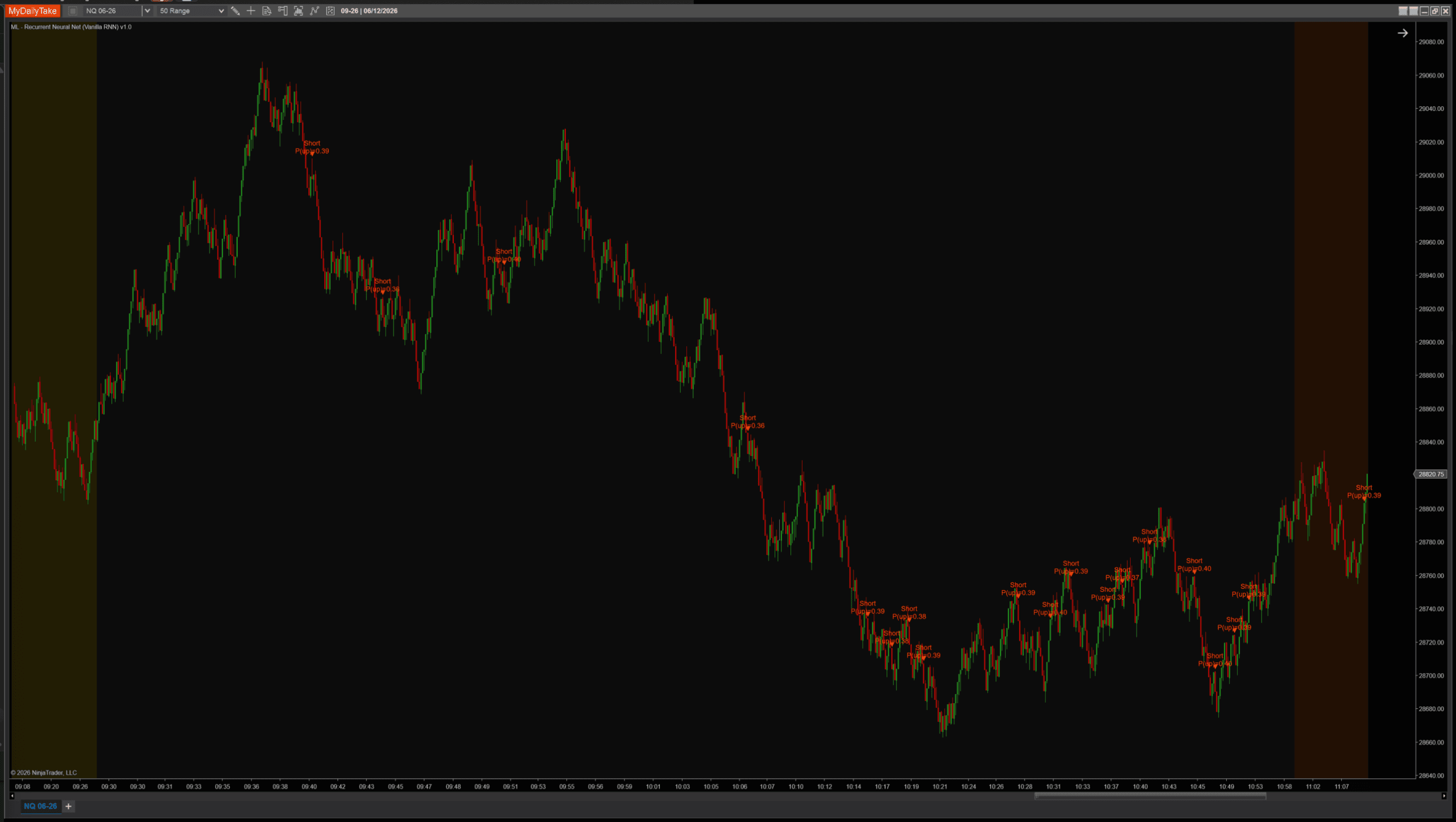The height and width of the screenshot is (822, 1456).
Task: Add a new tab with plus button
Action: 68,806
